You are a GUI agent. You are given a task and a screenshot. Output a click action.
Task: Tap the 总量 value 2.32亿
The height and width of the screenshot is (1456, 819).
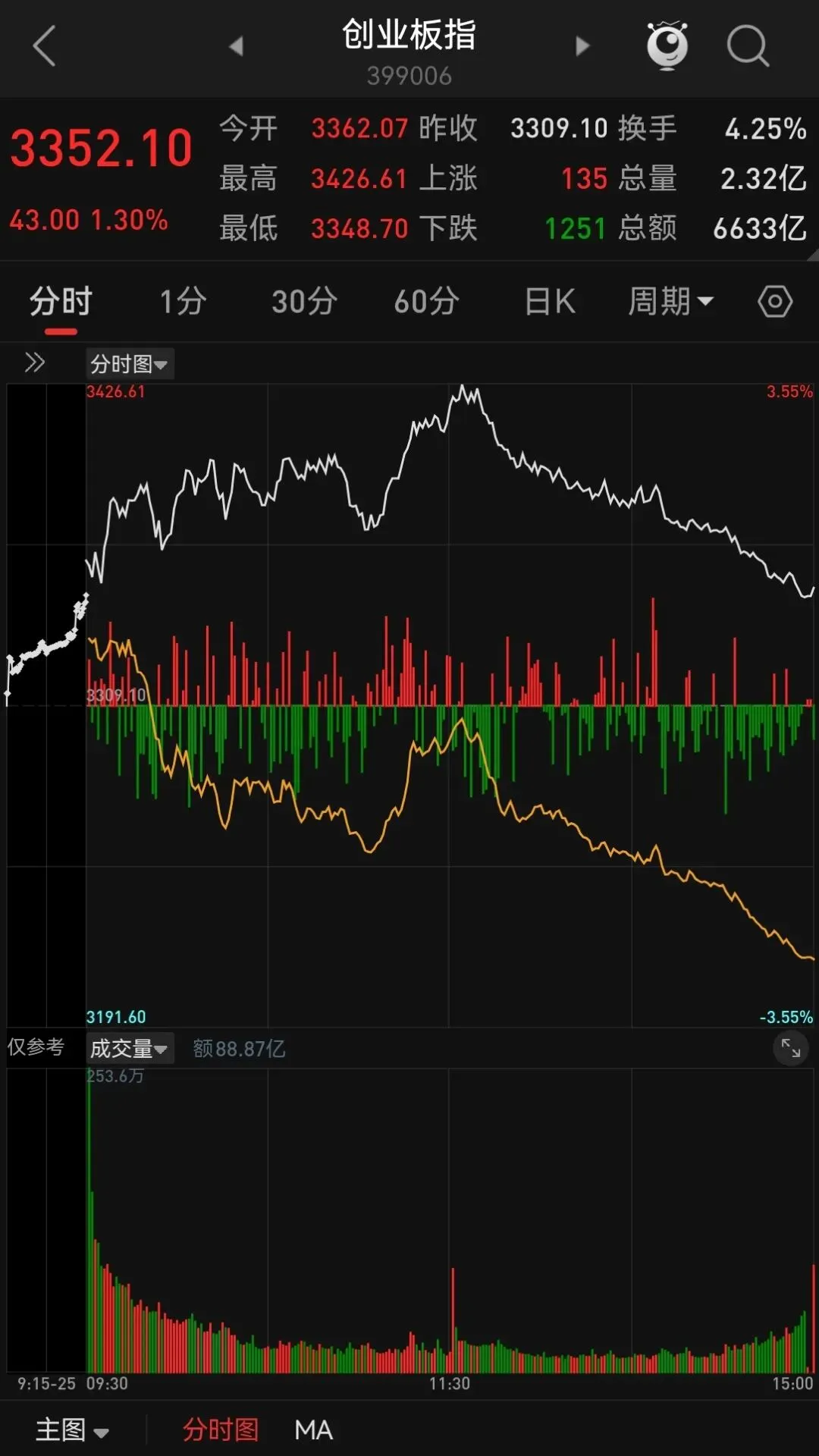(x=763, y=179)
